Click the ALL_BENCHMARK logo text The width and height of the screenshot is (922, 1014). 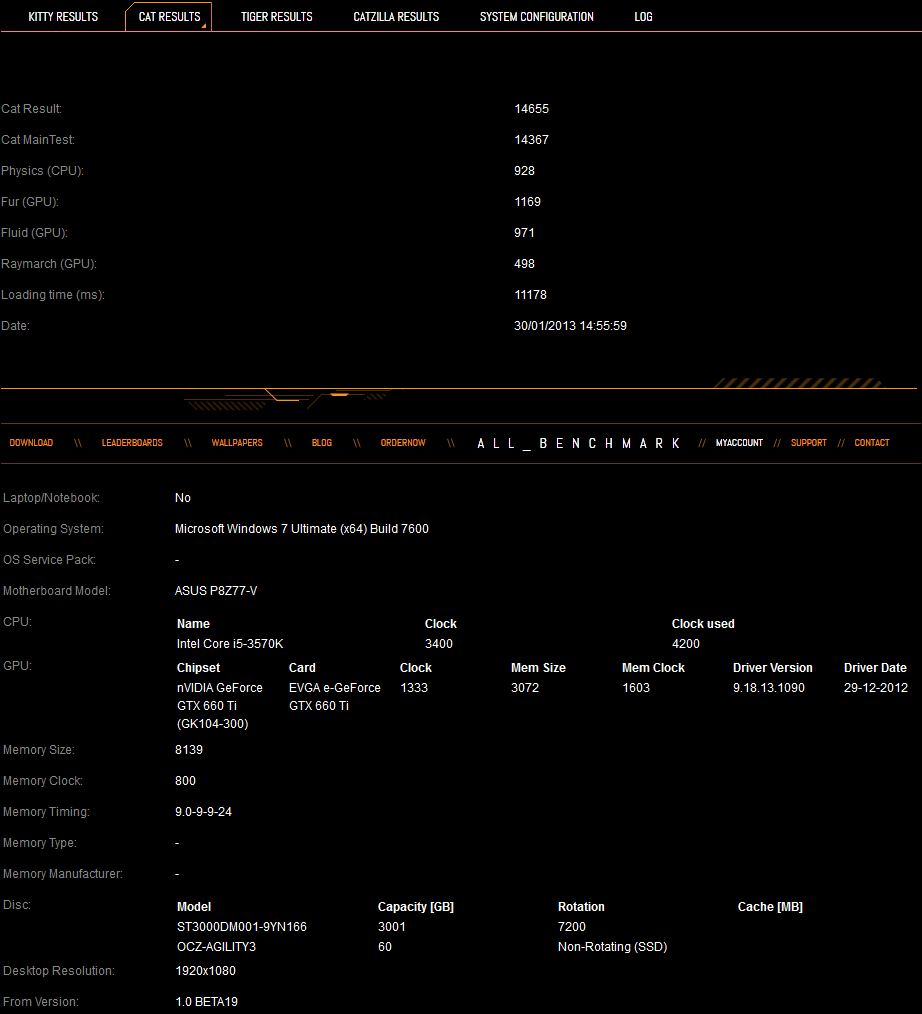pos(578,444)
